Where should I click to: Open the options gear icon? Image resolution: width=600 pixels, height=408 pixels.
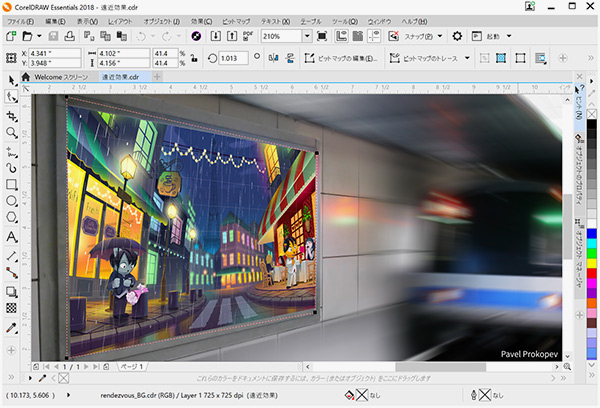457,36
